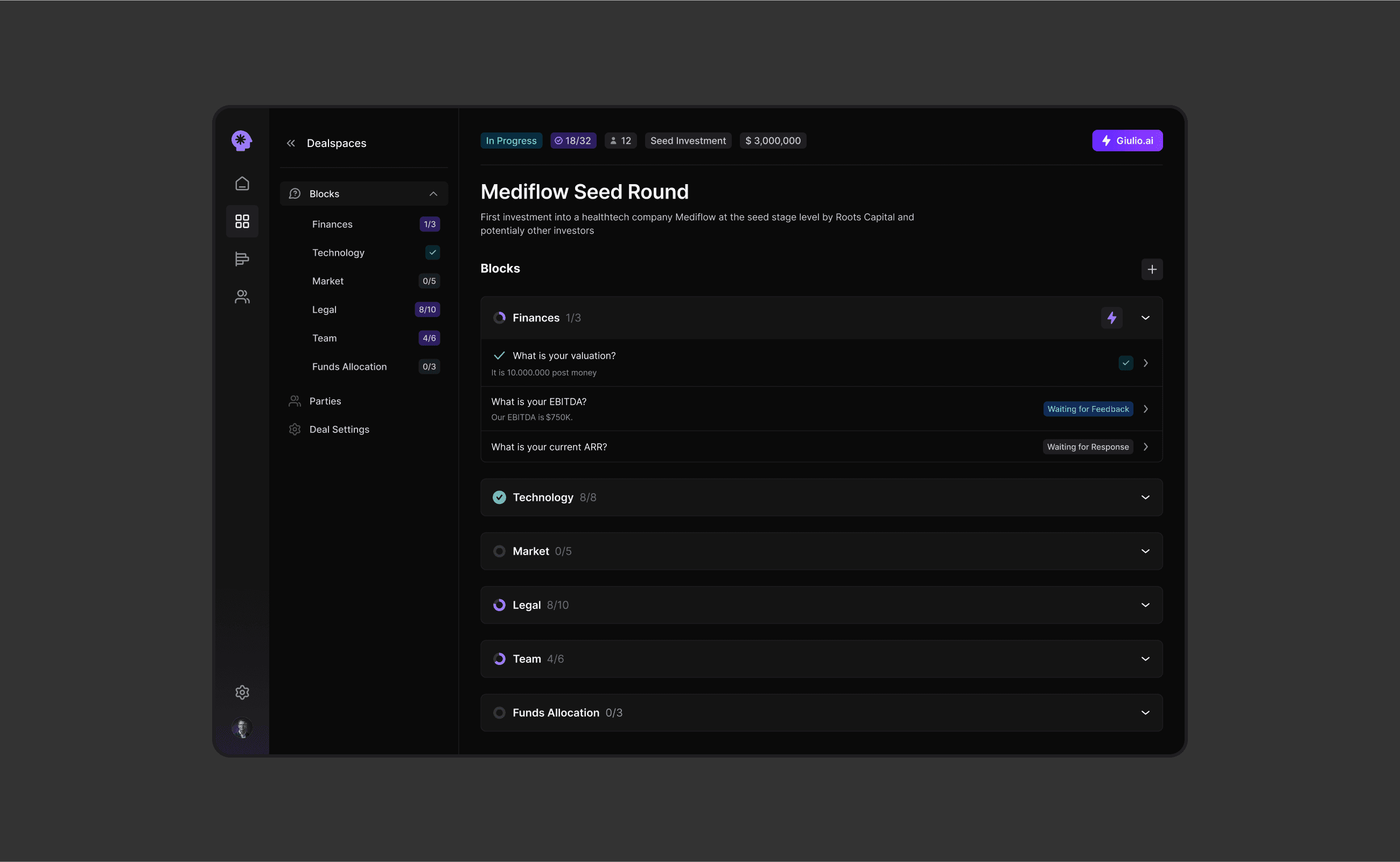Click the timeline chart icon in sidebar
Viewport: 1400px width, 862px height.
coord(242,259)
